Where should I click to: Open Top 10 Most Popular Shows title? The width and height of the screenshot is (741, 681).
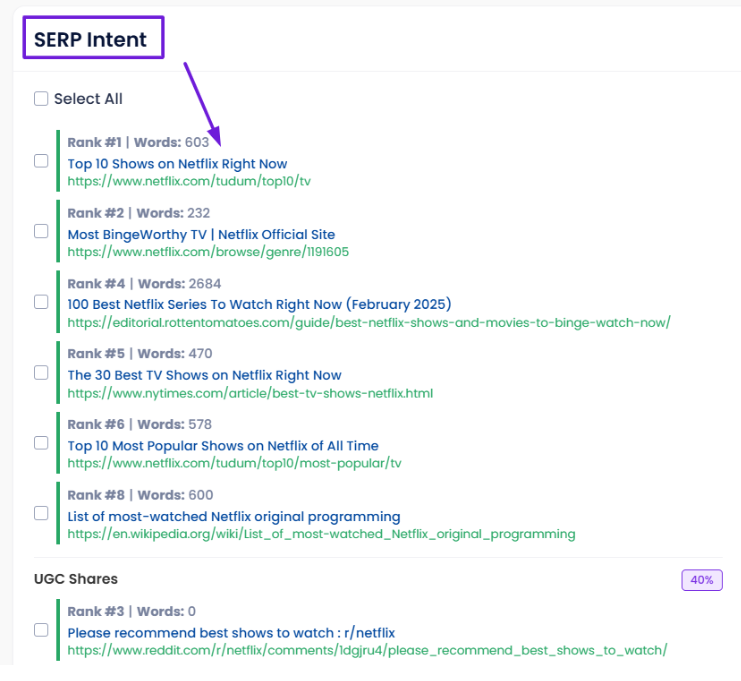(223, 446)
